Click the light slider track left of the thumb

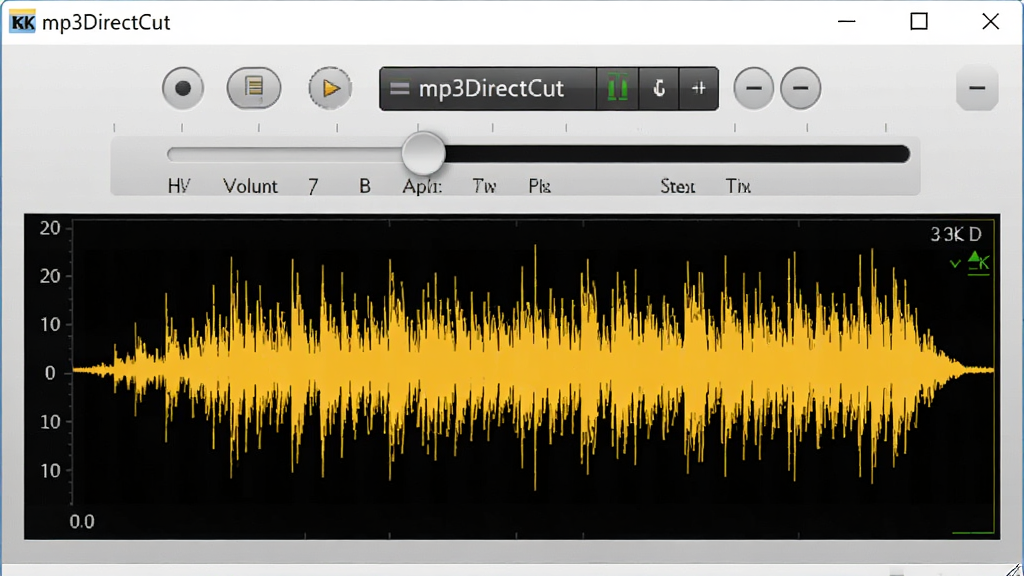285,154
